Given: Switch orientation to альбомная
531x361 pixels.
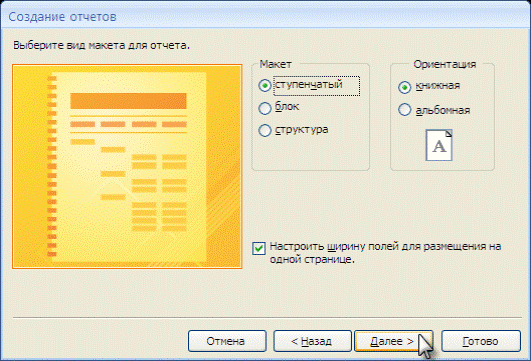Looking at the screenshot, I should [404, 110].
